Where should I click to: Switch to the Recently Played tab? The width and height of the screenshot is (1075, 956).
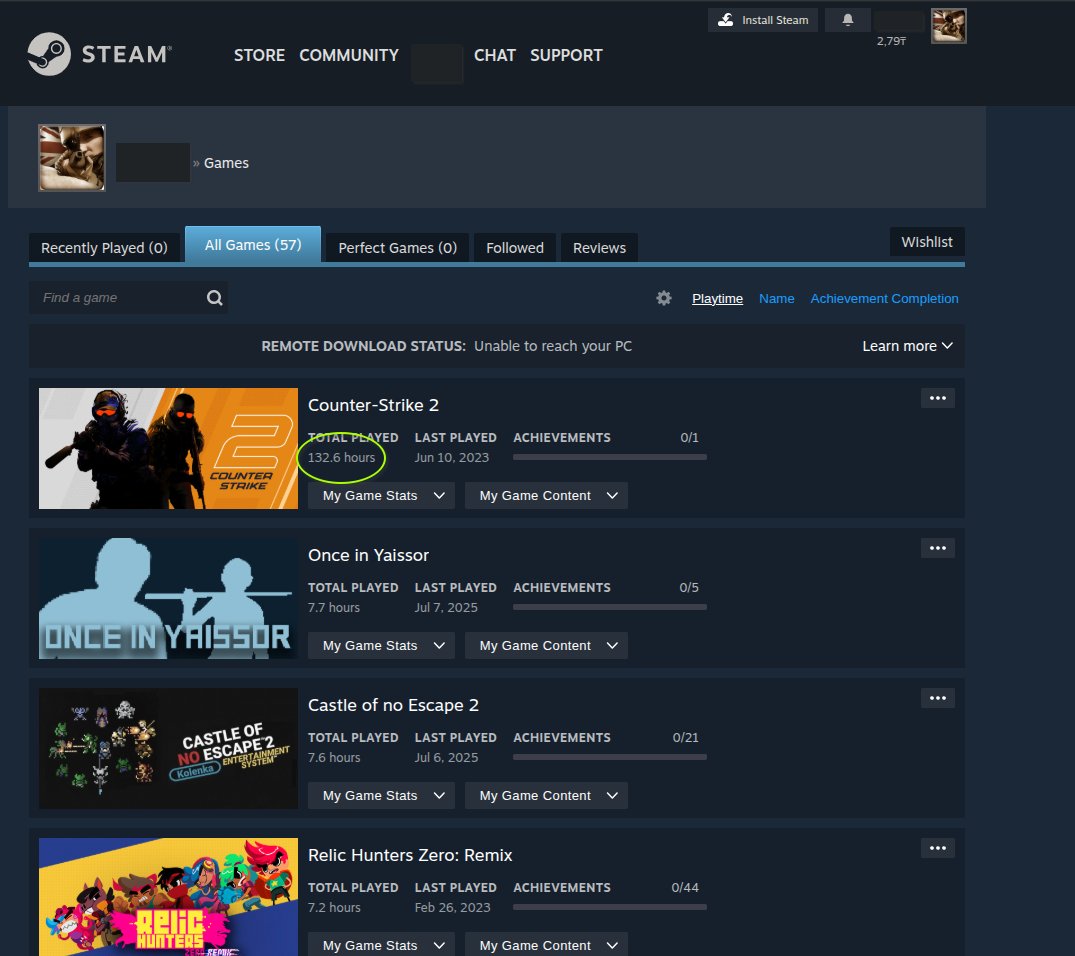[x=104, y=248]
